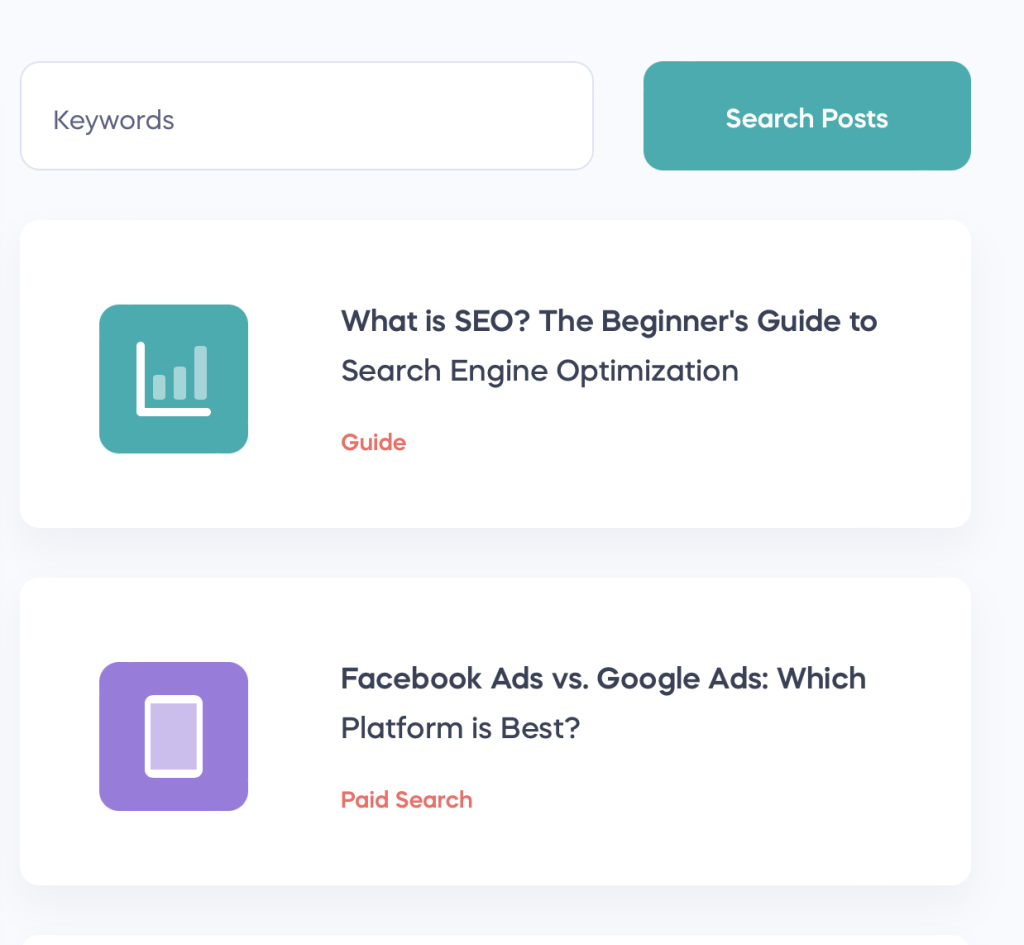Filter by the Paid Search category tag
This screenshot has height=945, width=1024.
click(x=406, y=800)
